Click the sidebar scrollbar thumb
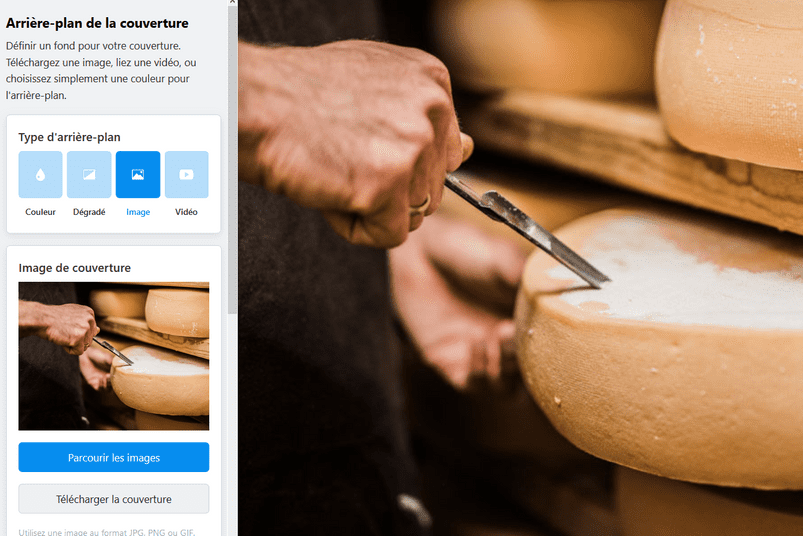Image resolution: width=803 pixels, height=536 pixels. click(233, 160)
